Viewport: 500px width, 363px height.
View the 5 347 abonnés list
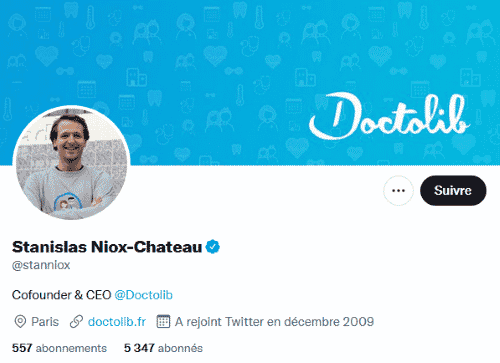point(163,348)
